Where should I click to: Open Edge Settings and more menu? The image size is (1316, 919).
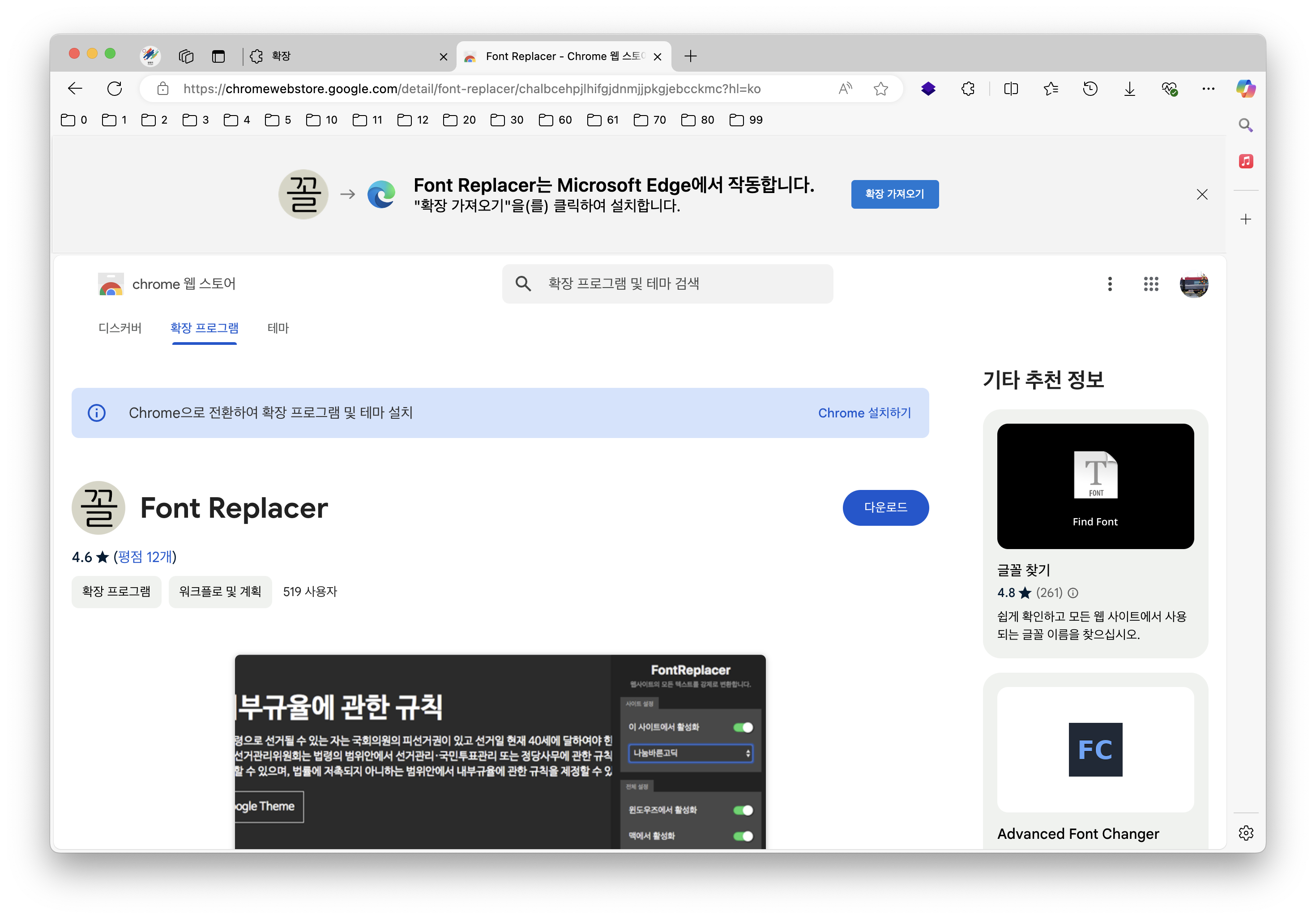coord(1208,88)
